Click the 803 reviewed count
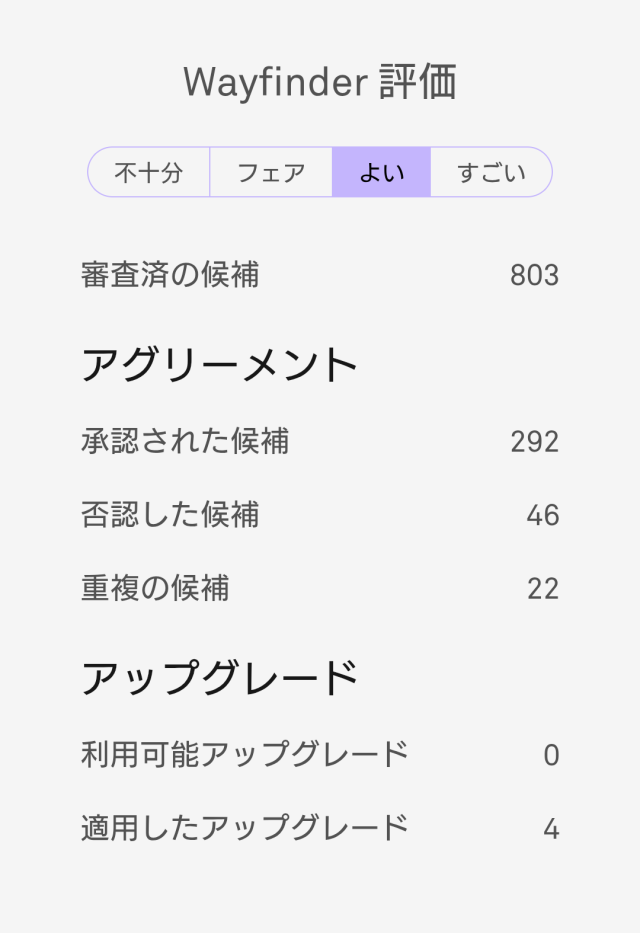 click(x=534, y=275)
